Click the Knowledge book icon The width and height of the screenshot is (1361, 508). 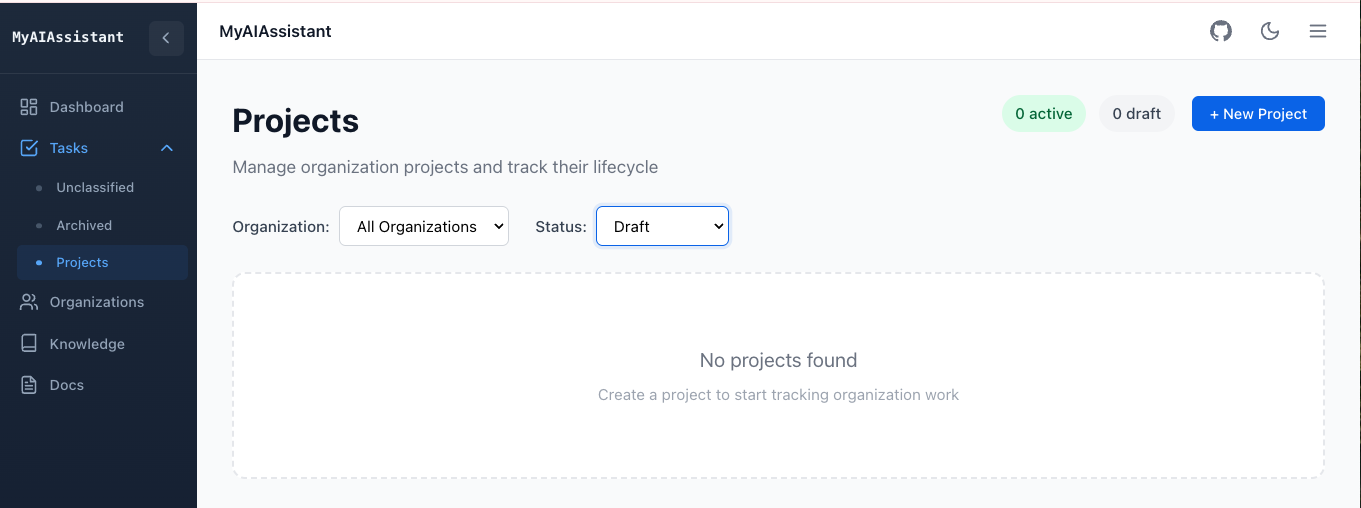(x=29, y=344)
